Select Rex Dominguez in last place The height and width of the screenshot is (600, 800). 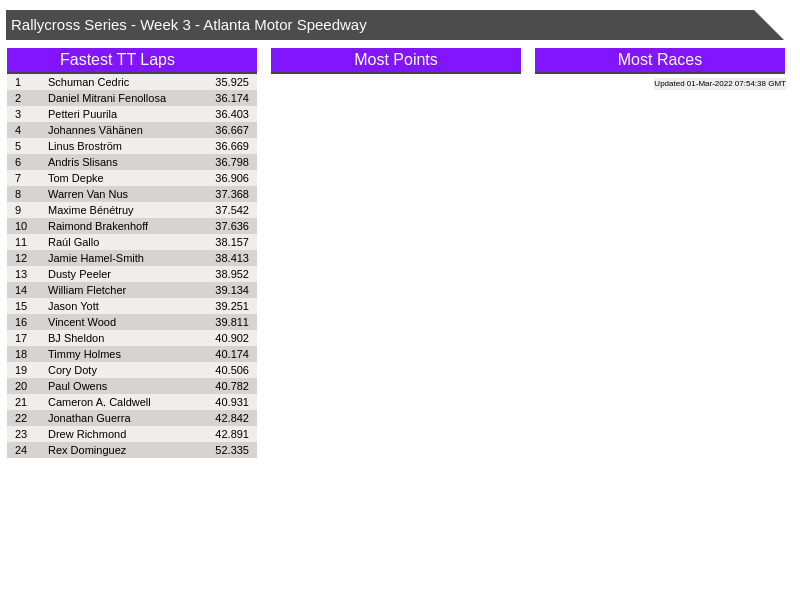(x=87, y=450)
